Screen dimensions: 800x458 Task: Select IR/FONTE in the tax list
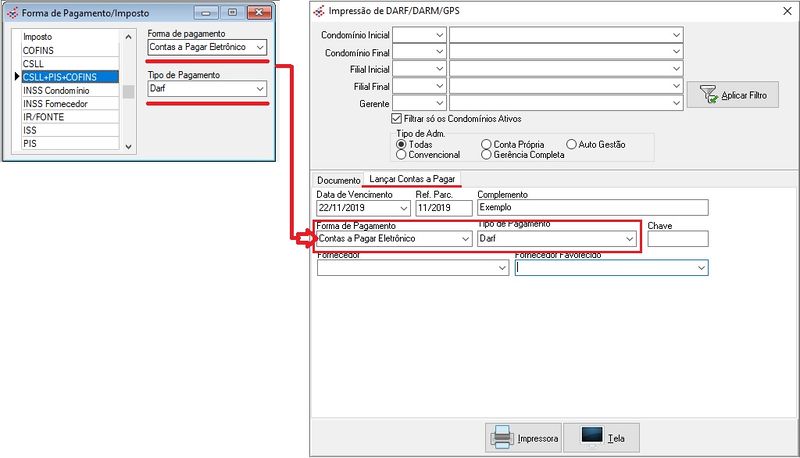tap(43, 117)
